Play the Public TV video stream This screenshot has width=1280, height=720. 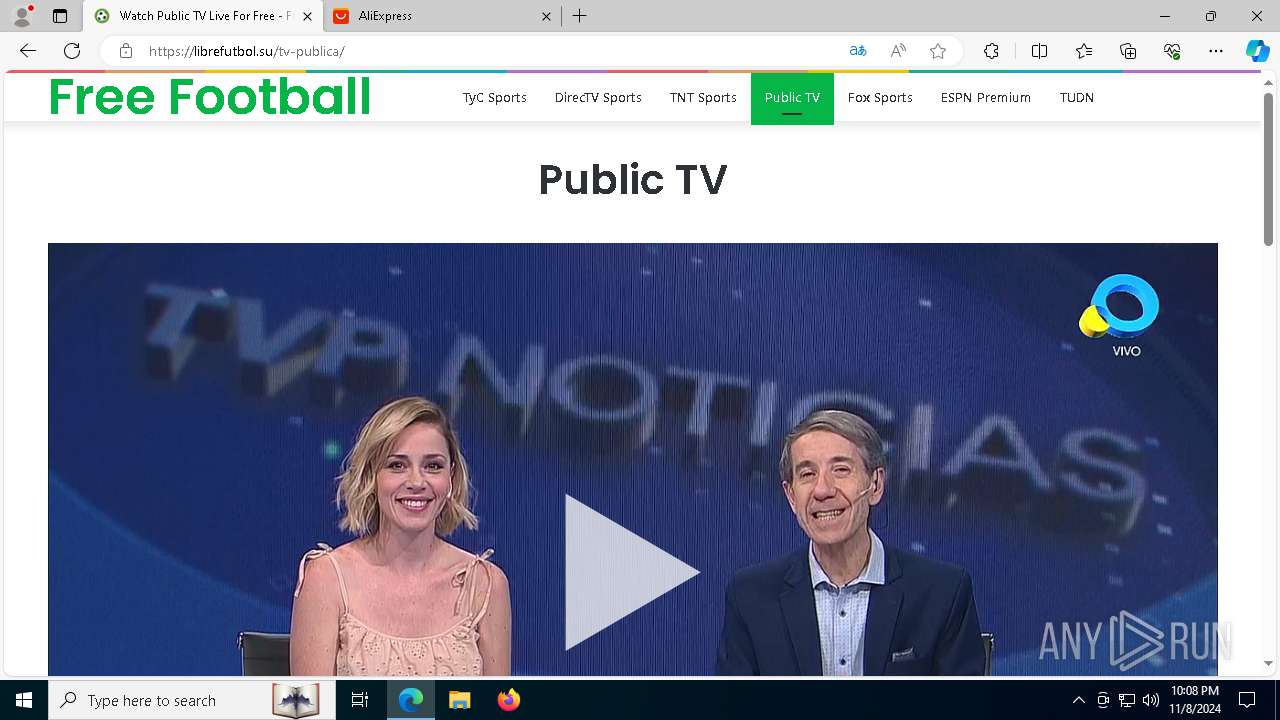[x=632, y=572]
